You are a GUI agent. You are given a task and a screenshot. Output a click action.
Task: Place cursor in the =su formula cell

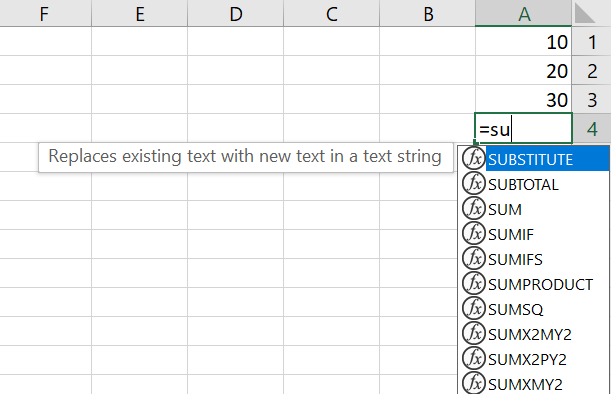[524, 128]
